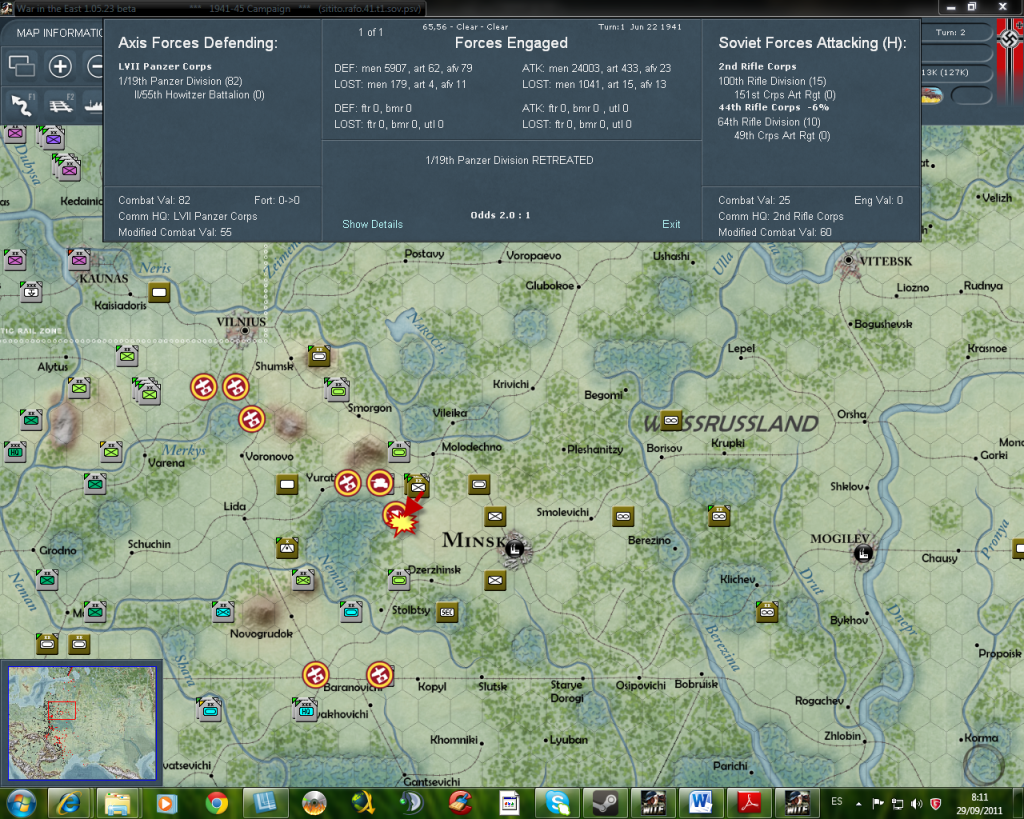Viewport: 1024px width, 819px height.
Task: Click Exit in the combat report
Action: pyautogui.click(x=671, y=224)
